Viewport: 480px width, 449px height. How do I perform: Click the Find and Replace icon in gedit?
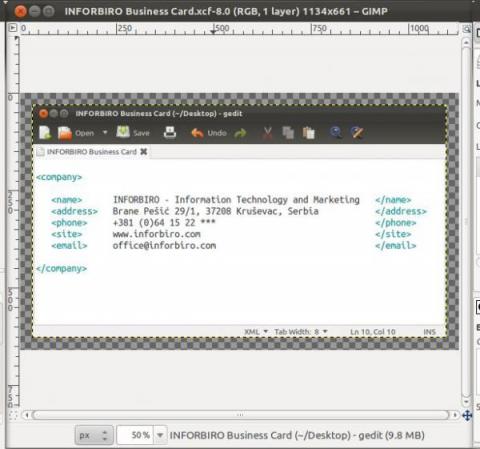(357, 132)
